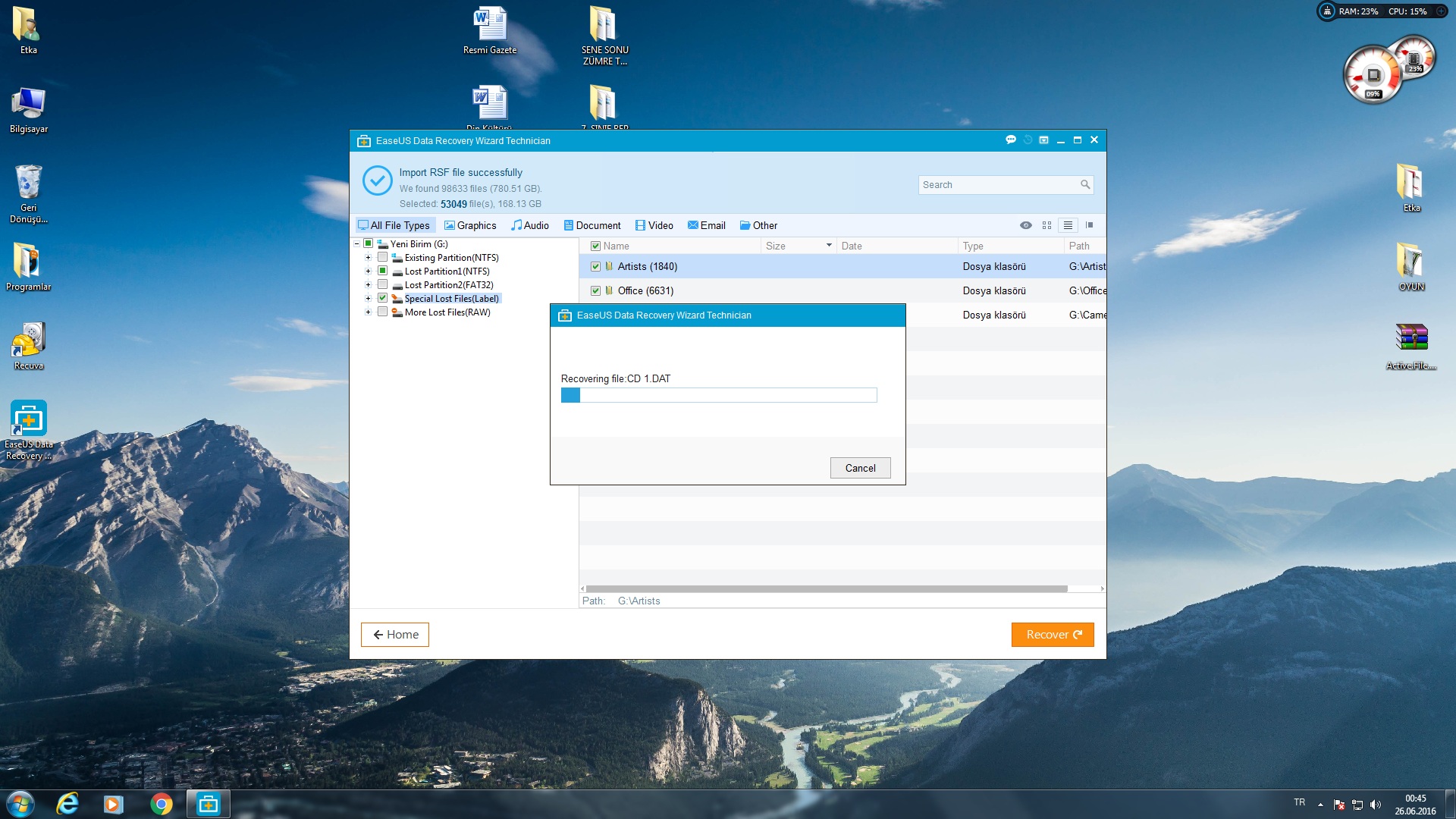Screen dimensions: 1456x819
Task: Click the recovery progress bar
Action: pyautogui.click(x=719, y=395)
